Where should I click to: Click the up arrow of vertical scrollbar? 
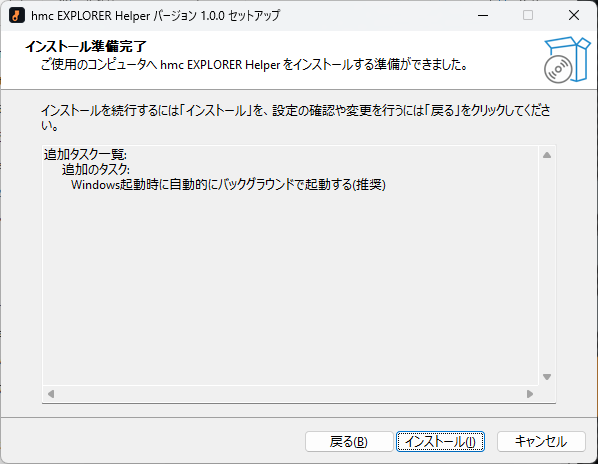[547, 155]
